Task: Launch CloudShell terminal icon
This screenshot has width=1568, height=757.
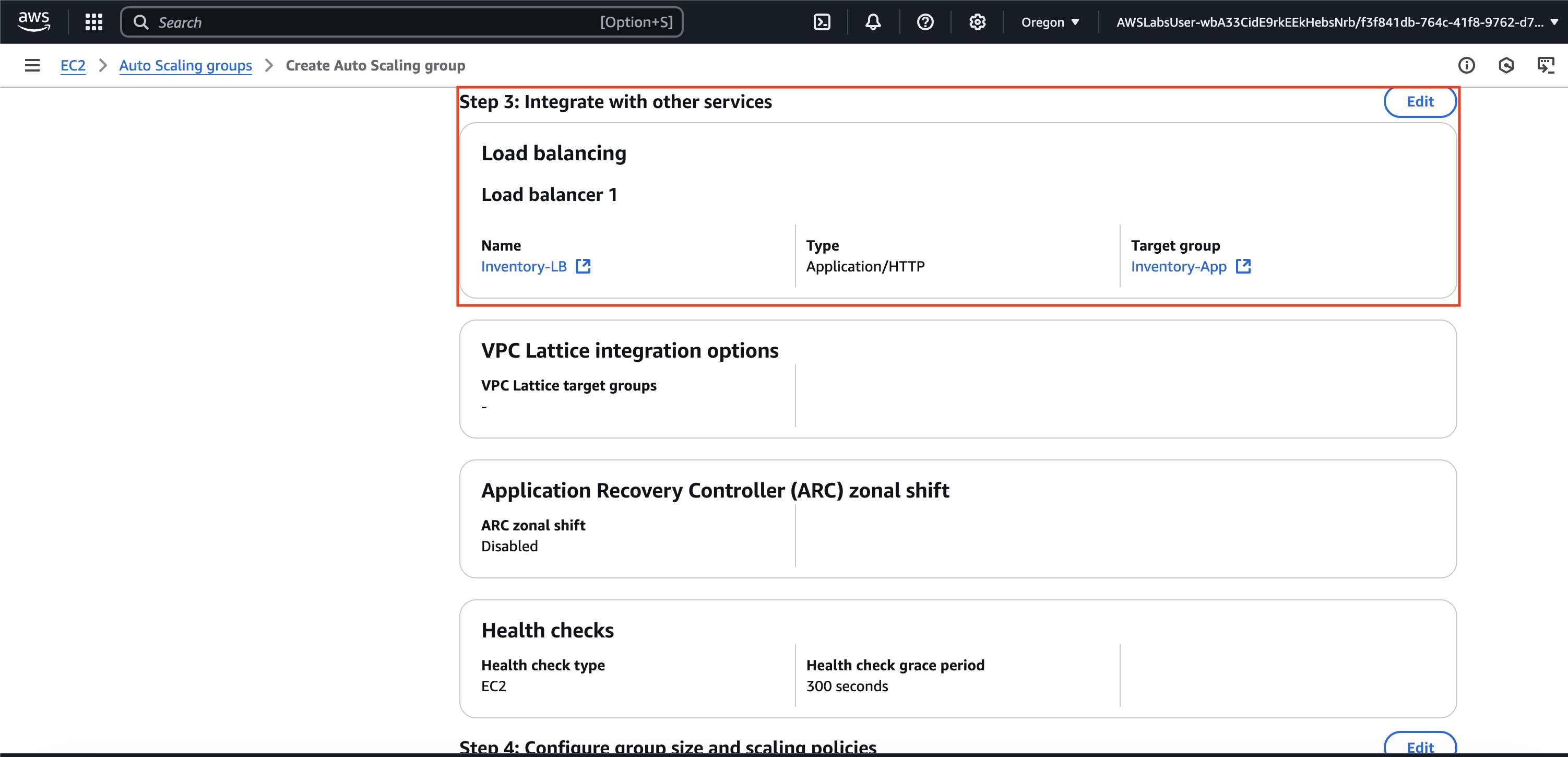Action: click(822, 22)
